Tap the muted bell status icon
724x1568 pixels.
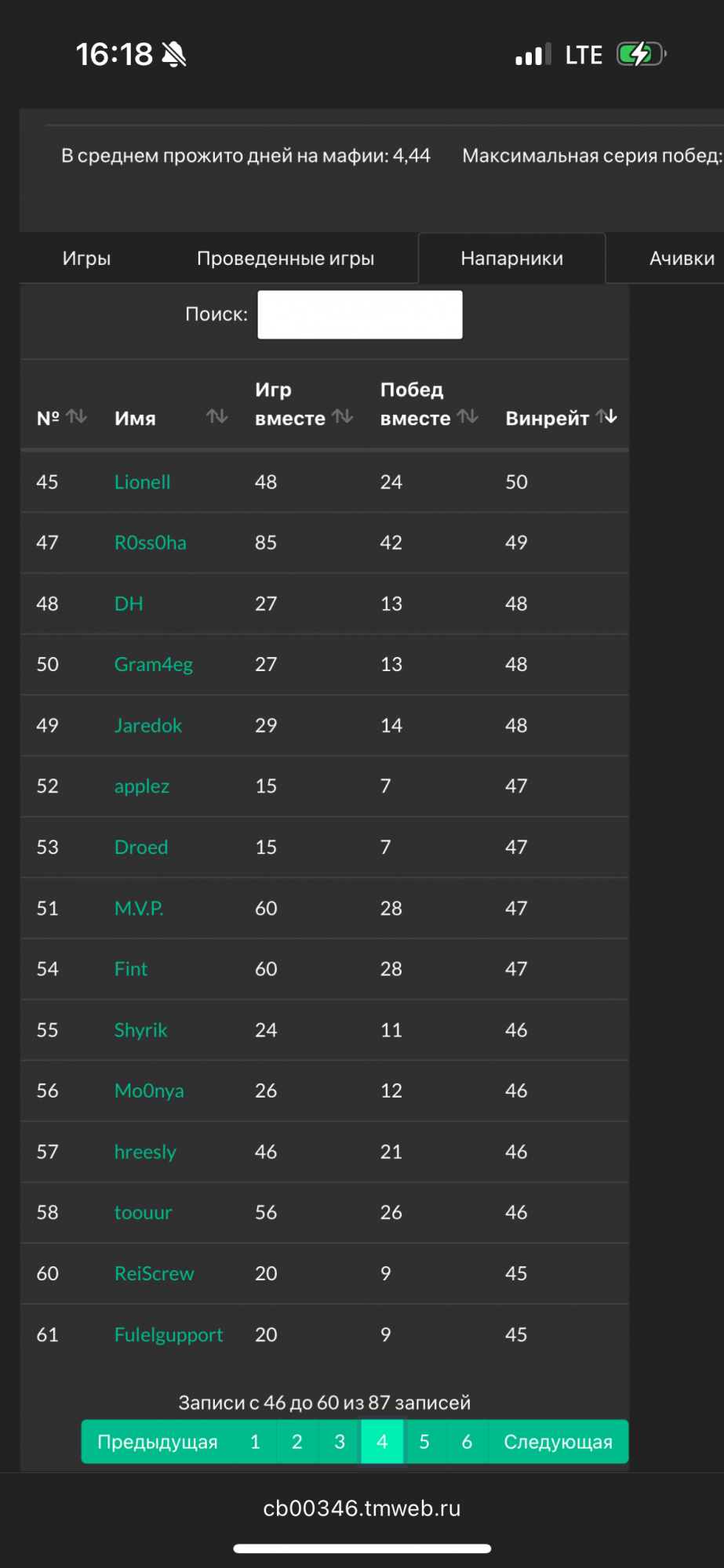173,54
